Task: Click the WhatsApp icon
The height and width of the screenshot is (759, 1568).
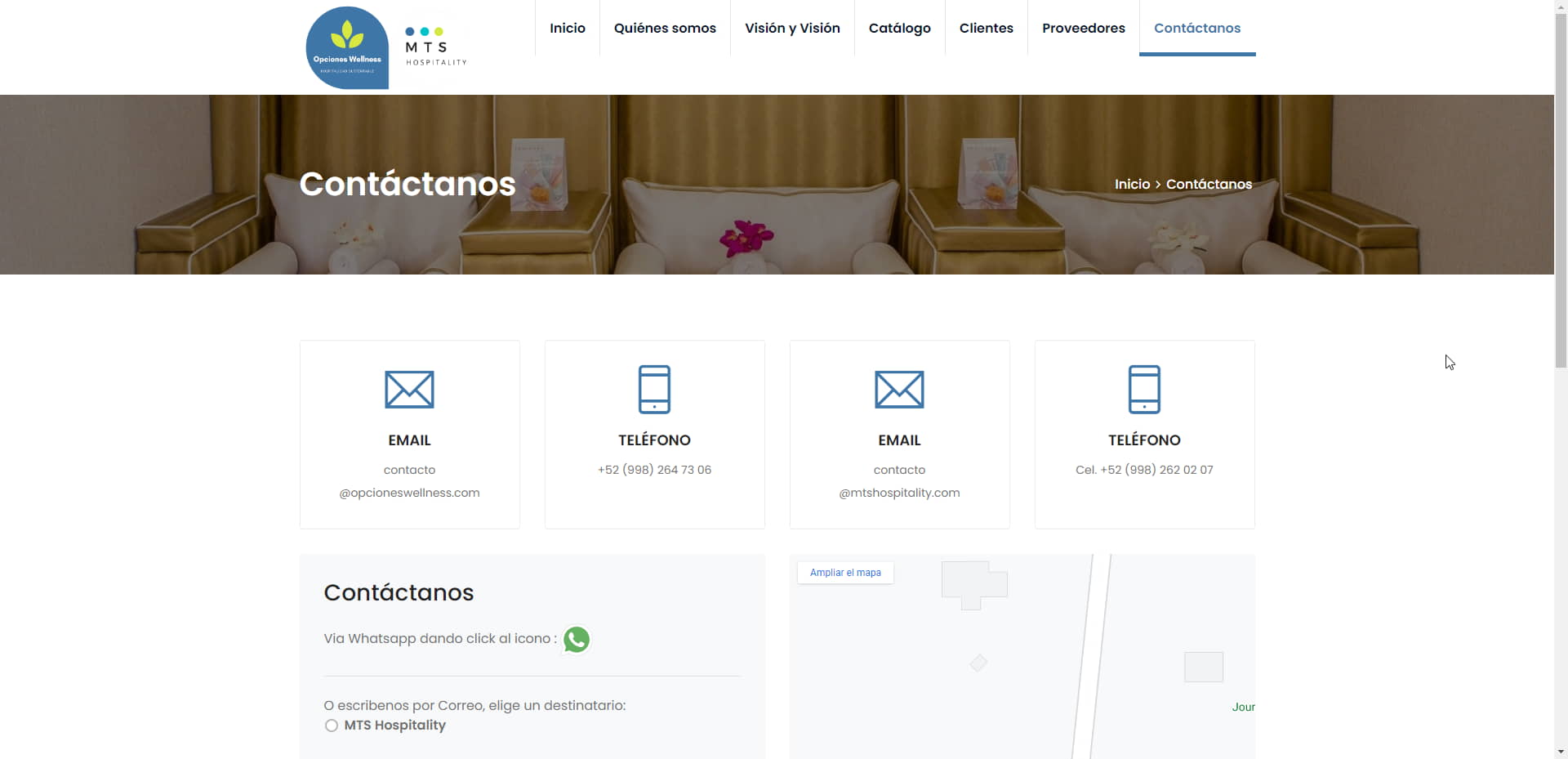Action: (x=577, y=639)
